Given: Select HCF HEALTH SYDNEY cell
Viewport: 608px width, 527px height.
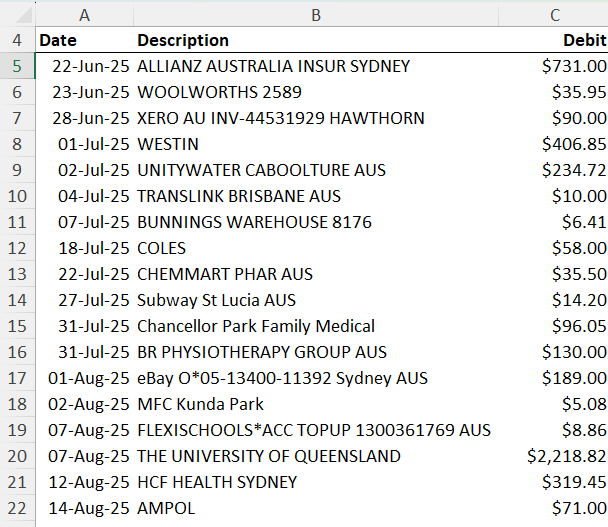Looking at the screenshot, I should coord(316,482).
